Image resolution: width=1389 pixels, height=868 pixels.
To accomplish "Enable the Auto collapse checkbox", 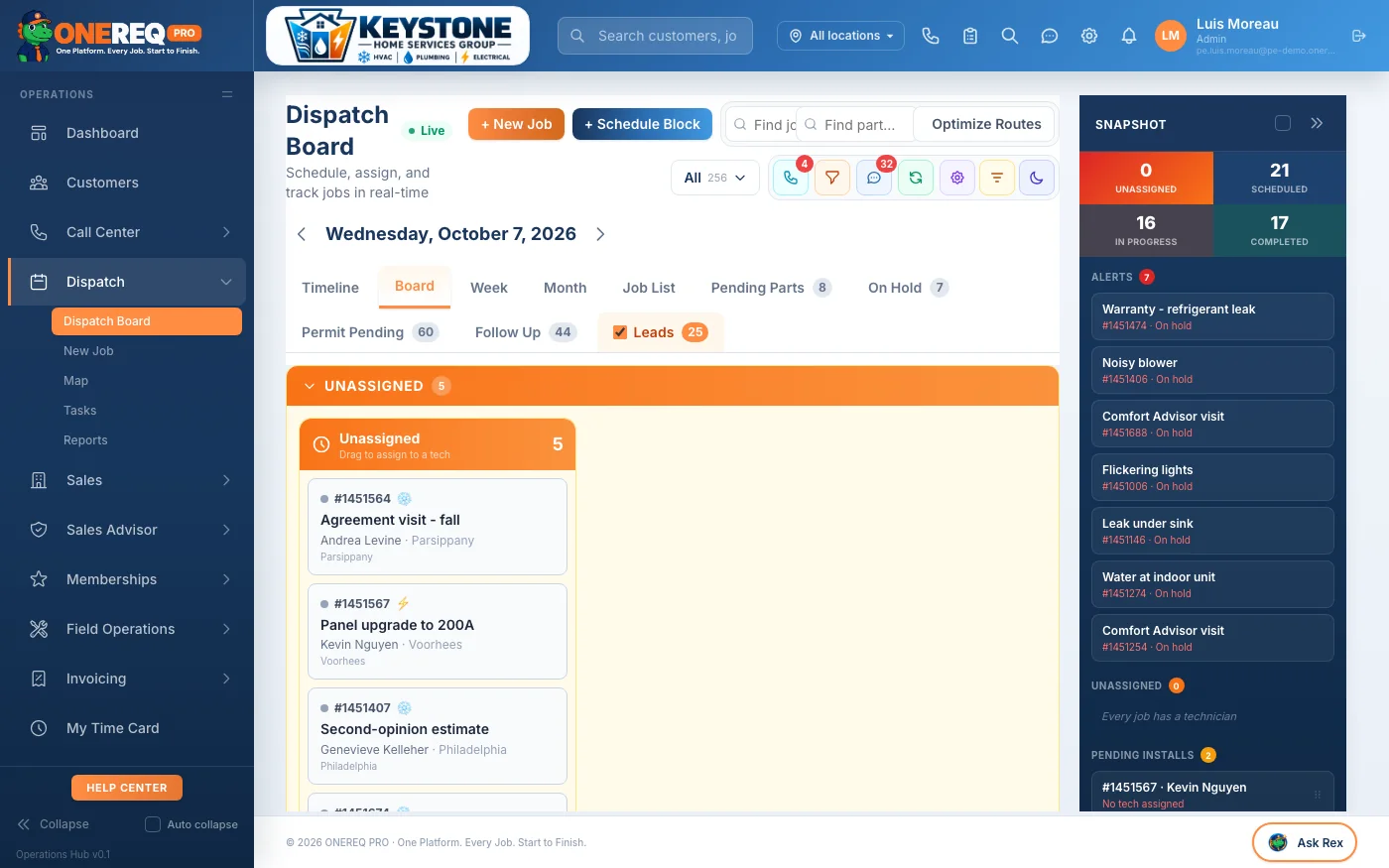I will [153, 824].
